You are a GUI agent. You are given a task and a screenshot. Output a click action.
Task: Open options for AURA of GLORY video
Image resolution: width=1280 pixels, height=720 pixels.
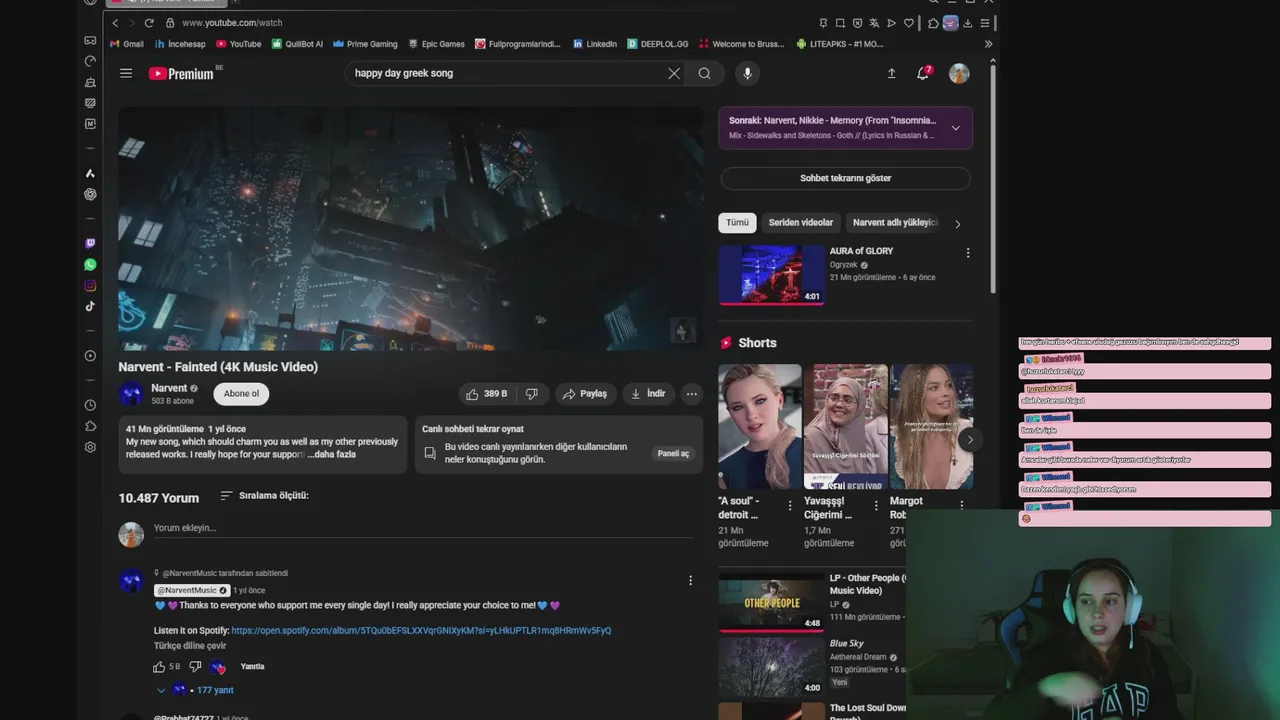(x=967, y=253)
